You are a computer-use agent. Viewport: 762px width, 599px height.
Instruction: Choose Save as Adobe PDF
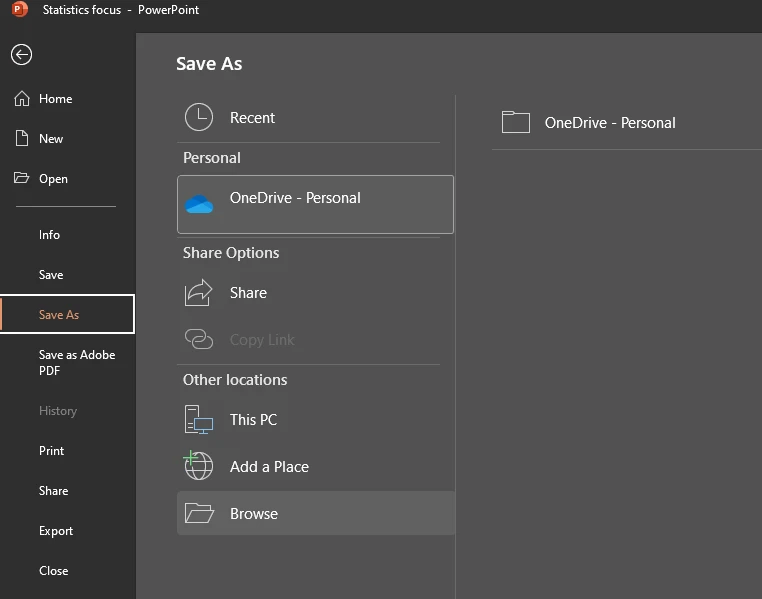[x=68, y=362]
